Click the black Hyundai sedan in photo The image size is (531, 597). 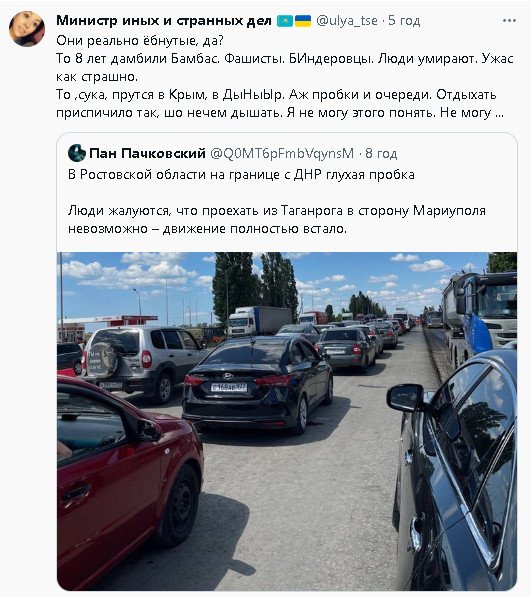(x=258, y=385)
